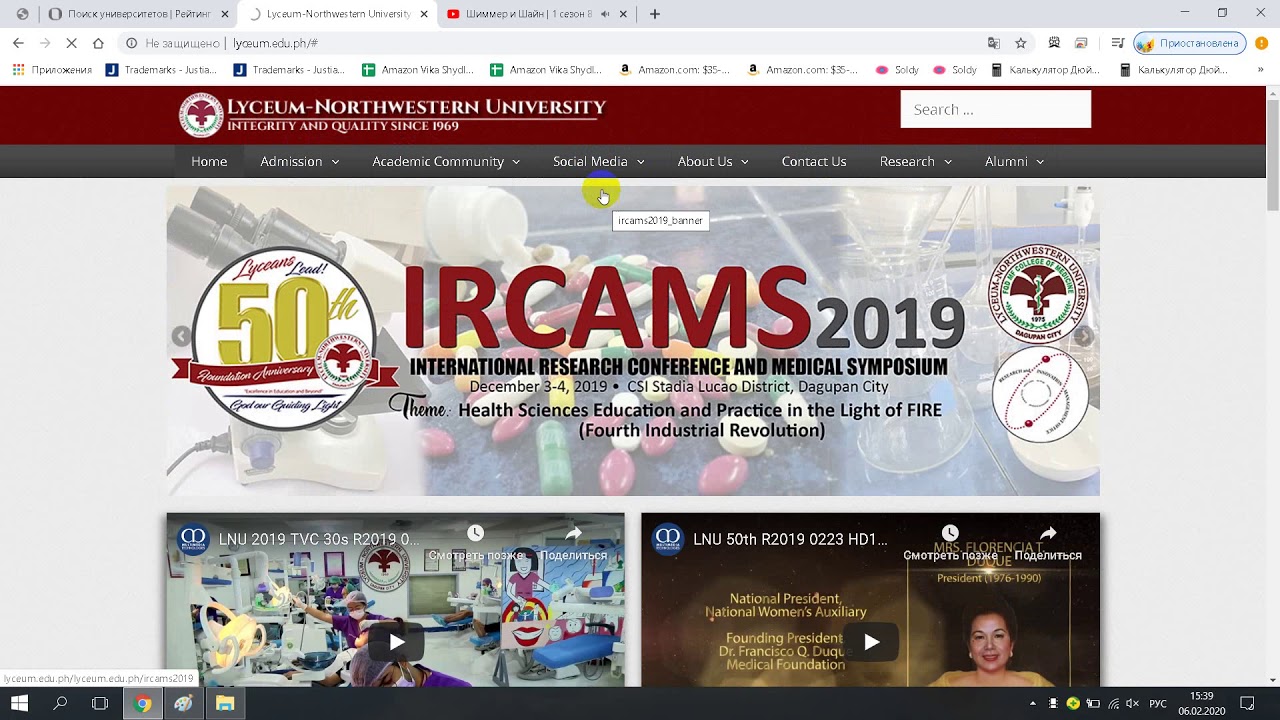
Task: Show previous slide in banner carousel
Action: click(181, 337)
